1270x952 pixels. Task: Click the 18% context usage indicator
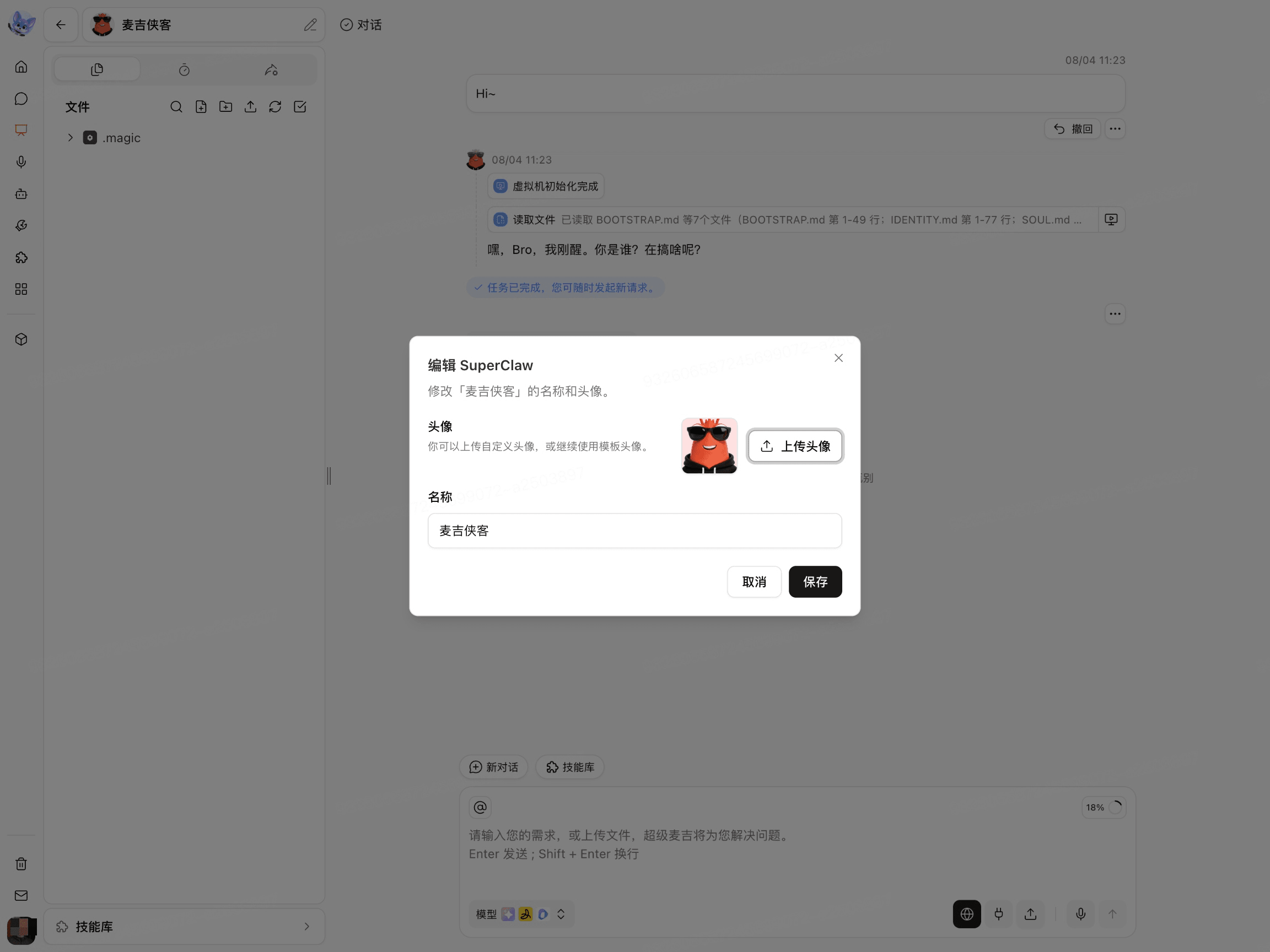pyautogui.click(x=1104, y=808)
